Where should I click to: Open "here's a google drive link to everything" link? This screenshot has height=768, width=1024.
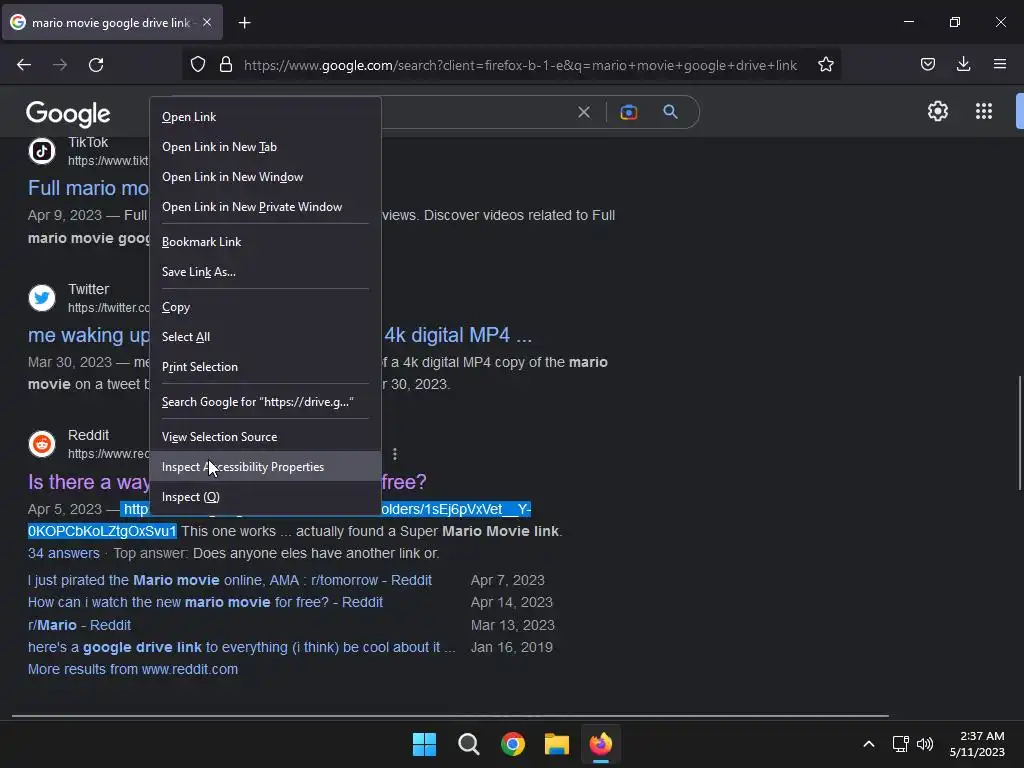coord(242,647)
